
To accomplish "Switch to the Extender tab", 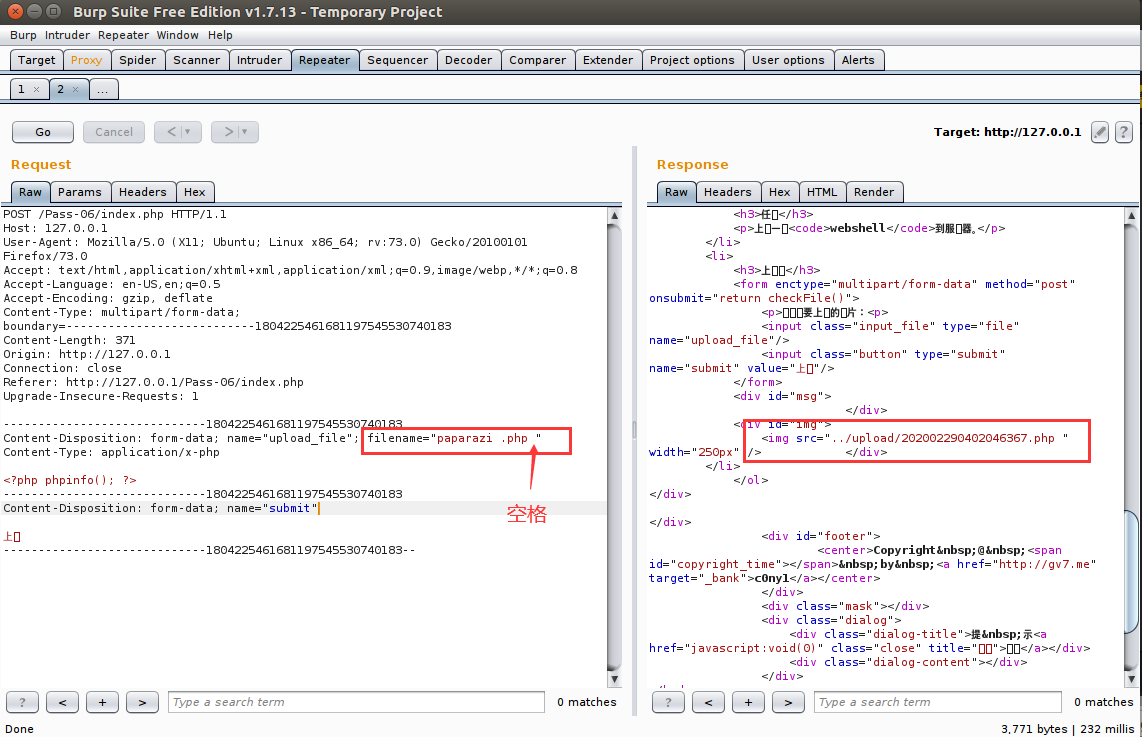I will [x=607, y=60].
